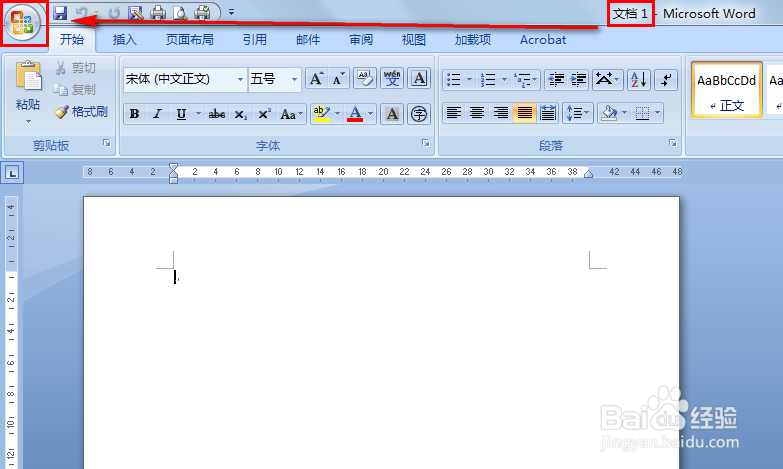Click the Grow Font icon
Viewport: 783px width, 469px height.
[x=317, y=79]
